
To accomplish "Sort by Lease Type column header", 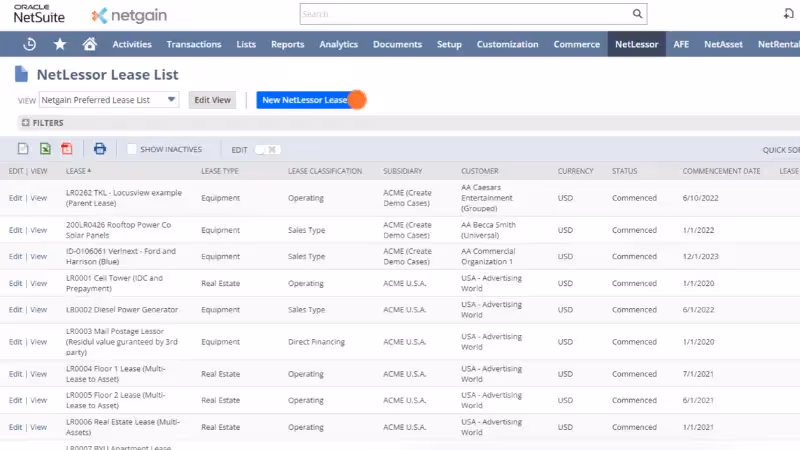I will 220,171.
